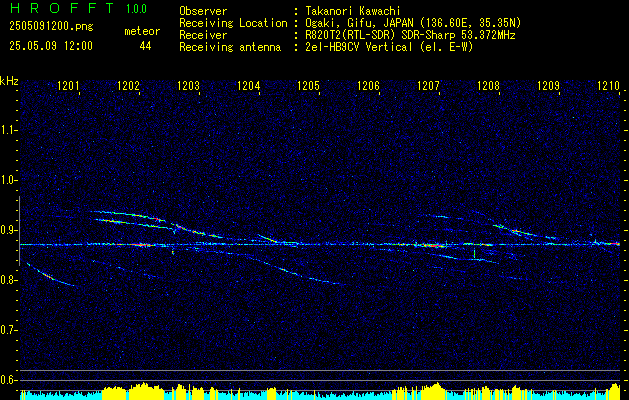Click the meteor count 44

pos(145,46)
